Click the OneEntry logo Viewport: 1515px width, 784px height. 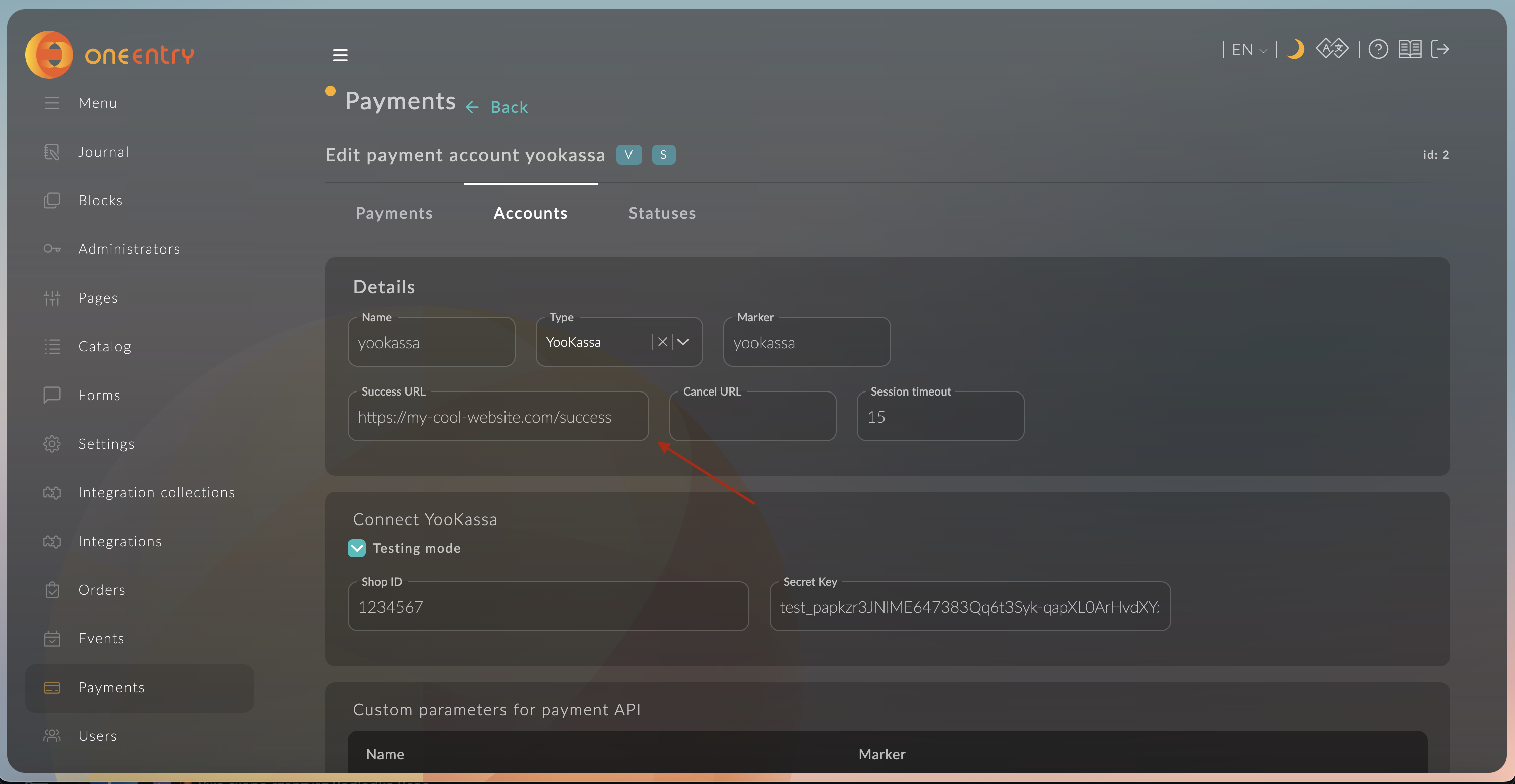point(109,55)
